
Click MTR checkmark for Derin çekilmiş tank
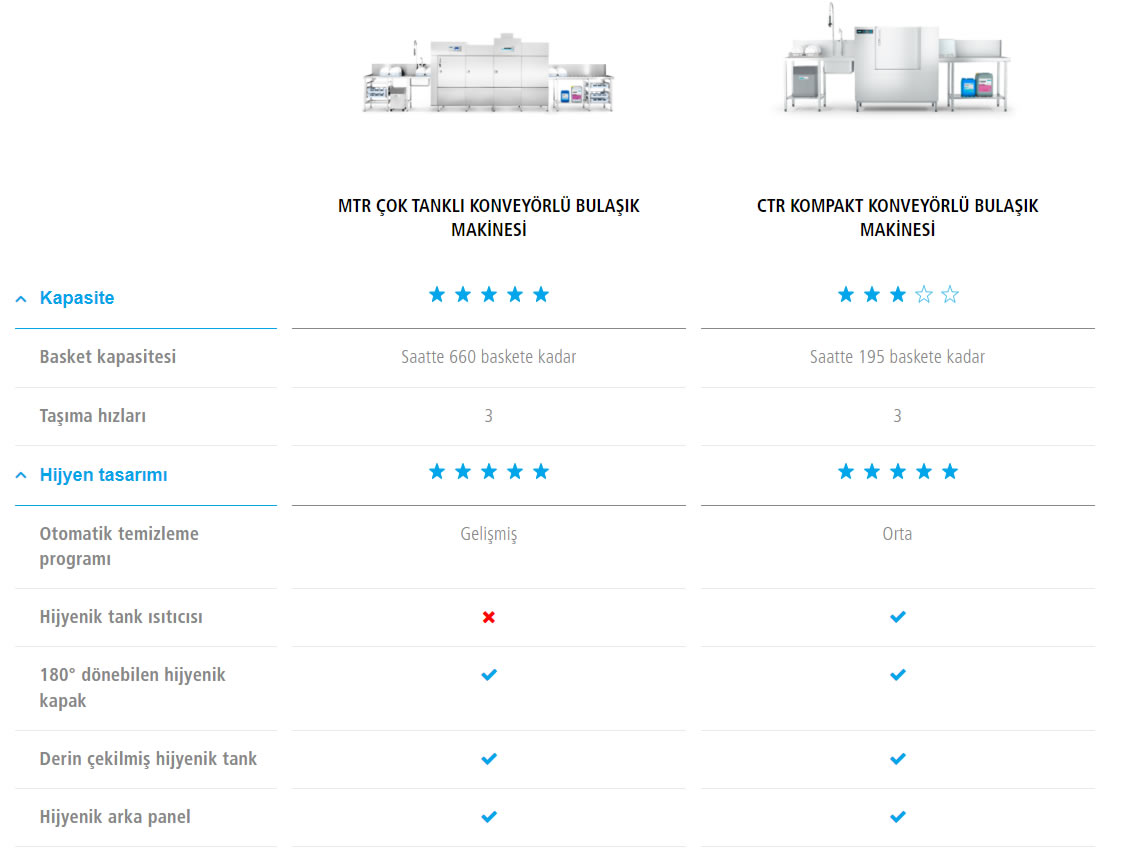[488, 759]
